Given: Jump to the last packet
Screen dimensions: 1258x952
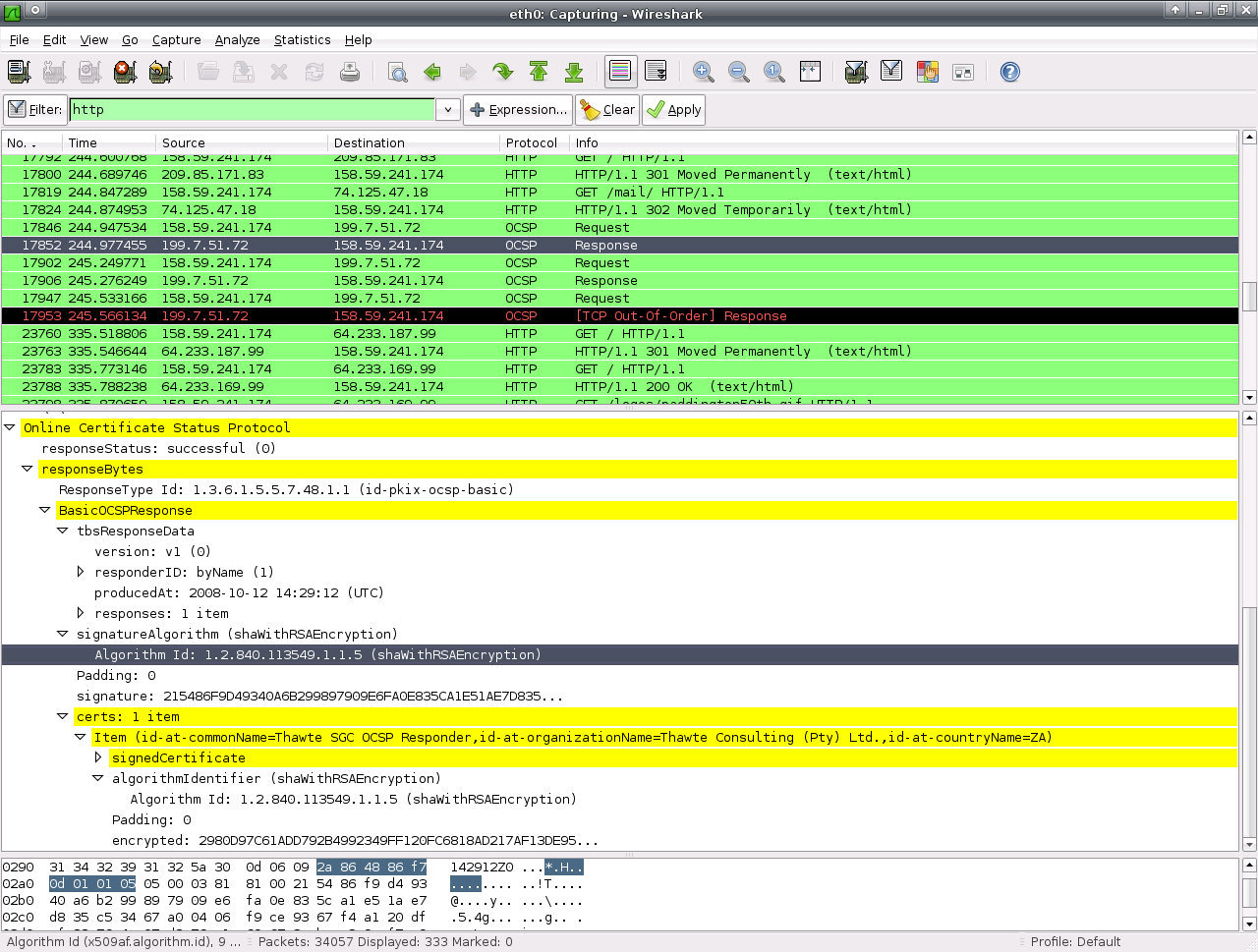Looking at the screenshot, I should point(574,72).
